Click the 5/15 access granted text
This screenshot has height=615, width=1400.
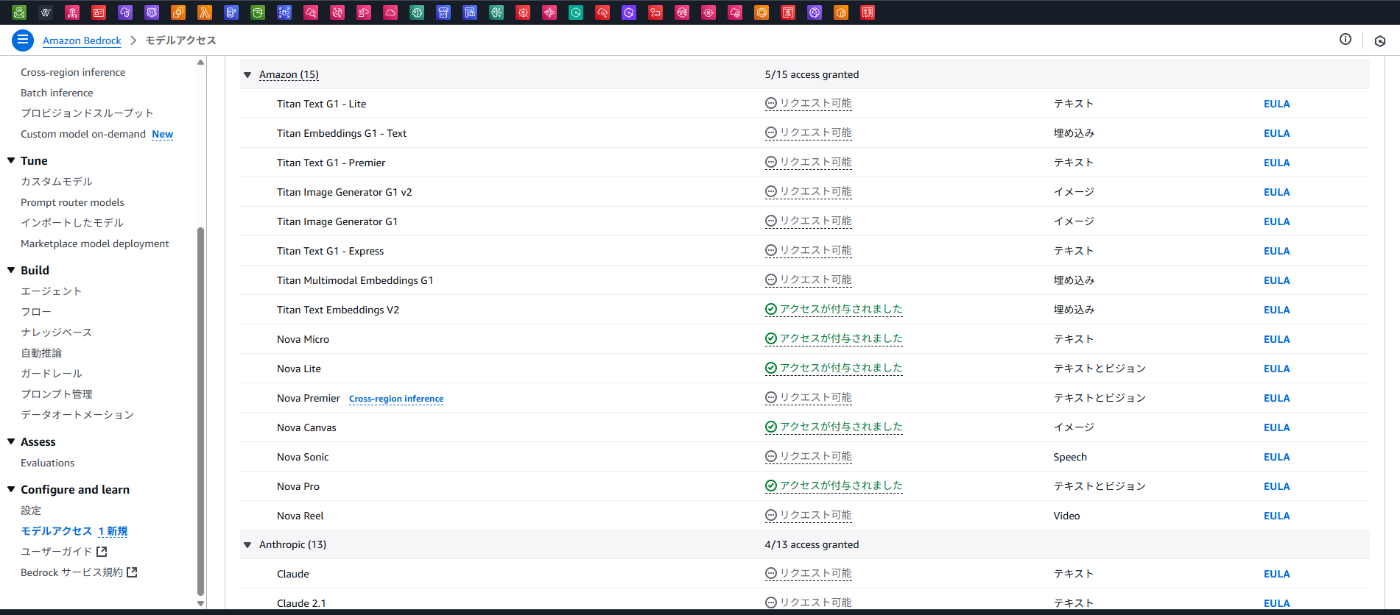pyautogui.click(x=812, y=75)
